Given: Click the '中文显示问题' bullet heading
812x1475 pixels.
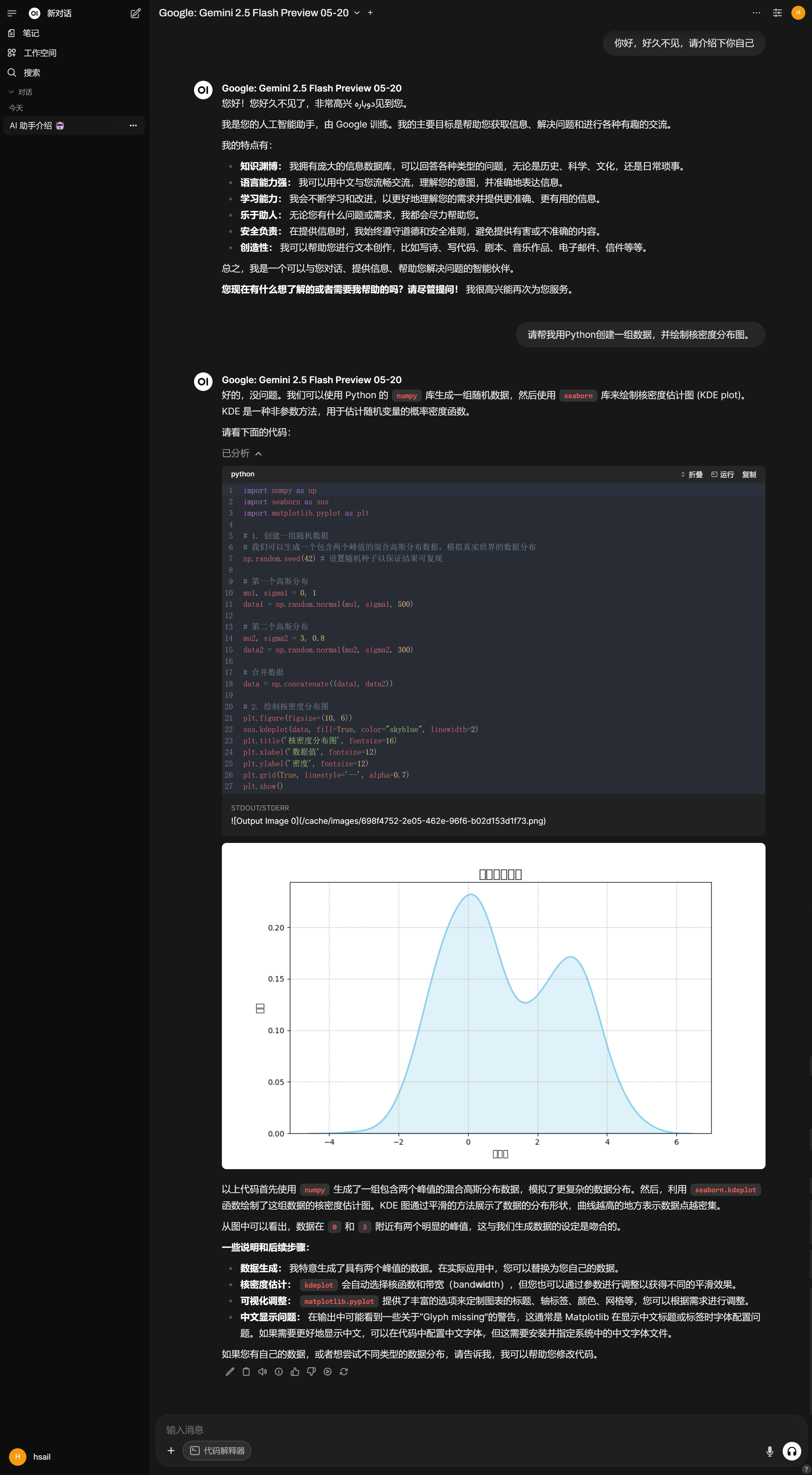Looking at the screenshot, I should click(270, 1317).
